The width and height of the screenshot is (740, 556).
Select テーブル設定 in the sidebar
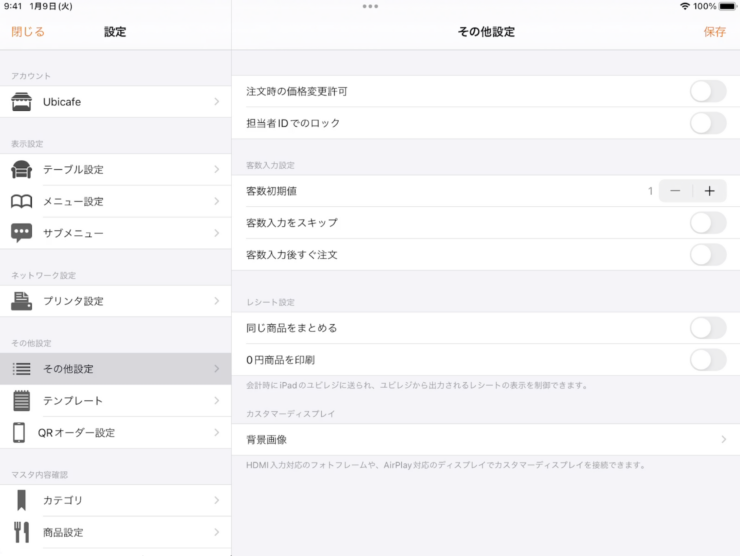pos(116,169)
